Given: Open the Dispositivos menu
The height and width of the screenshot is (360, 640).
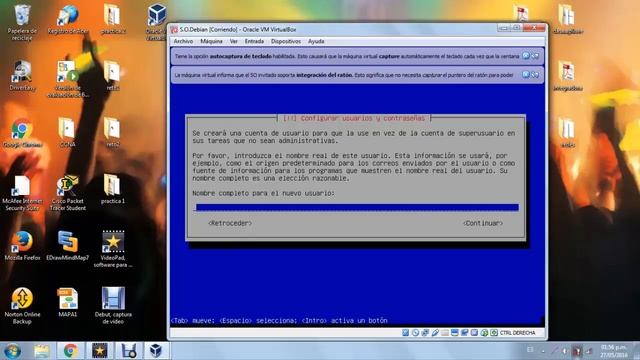Looking at the screenshot, I should point(286,41).
